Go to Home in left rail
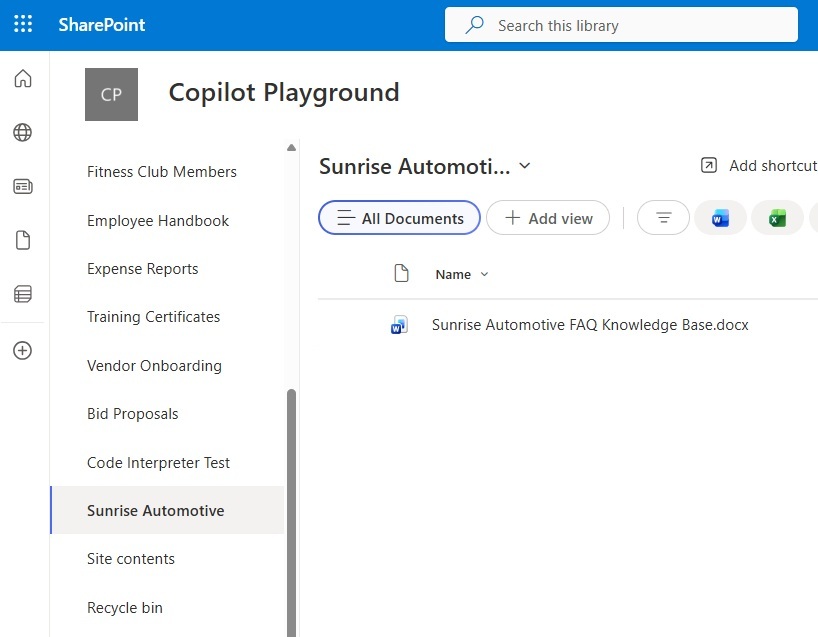 click(22, 79)
